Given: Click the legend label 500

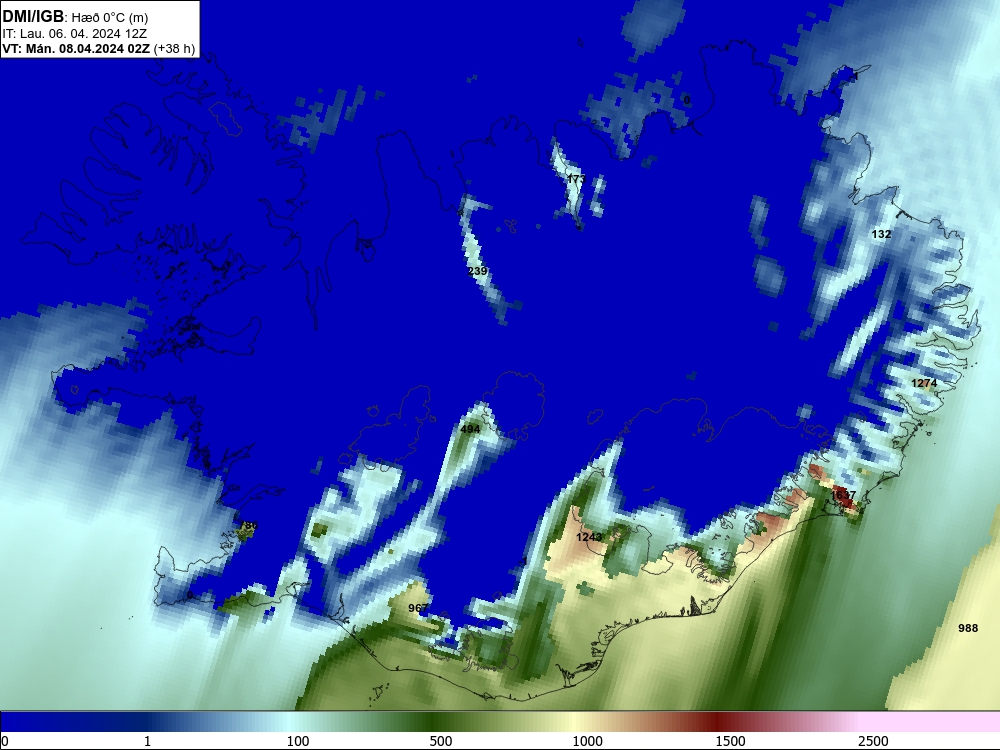Looking at the screenshot, I should pos(441,741).
